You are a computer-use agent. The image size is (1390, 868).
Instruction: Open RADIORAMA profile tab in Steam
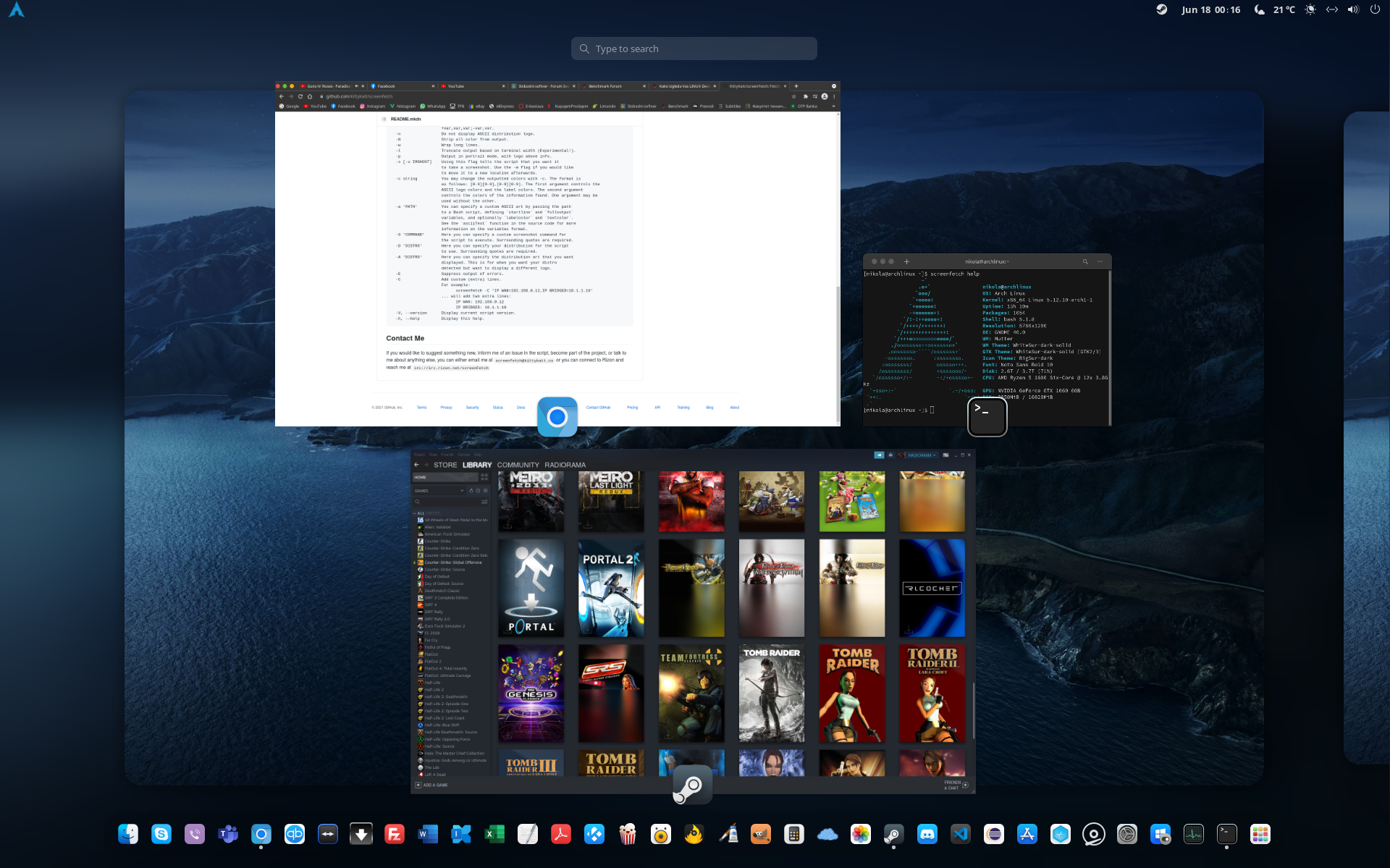[x=565, y=465]
